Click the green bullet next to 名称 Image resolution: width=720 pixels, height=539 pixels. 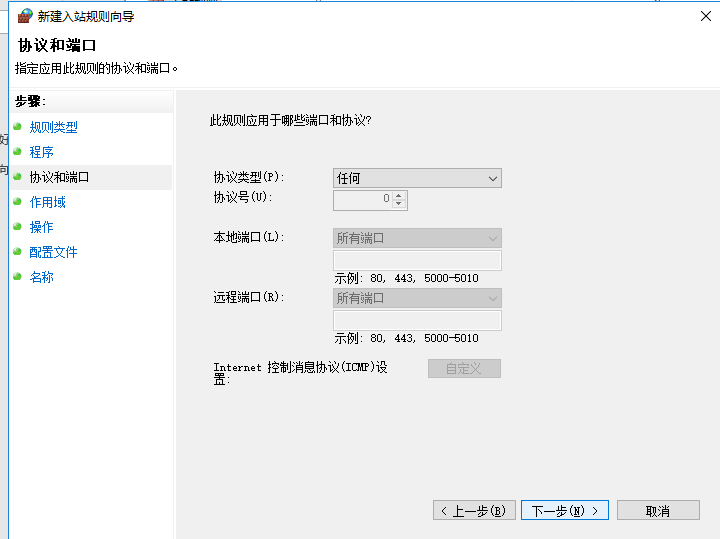[17, 276]
